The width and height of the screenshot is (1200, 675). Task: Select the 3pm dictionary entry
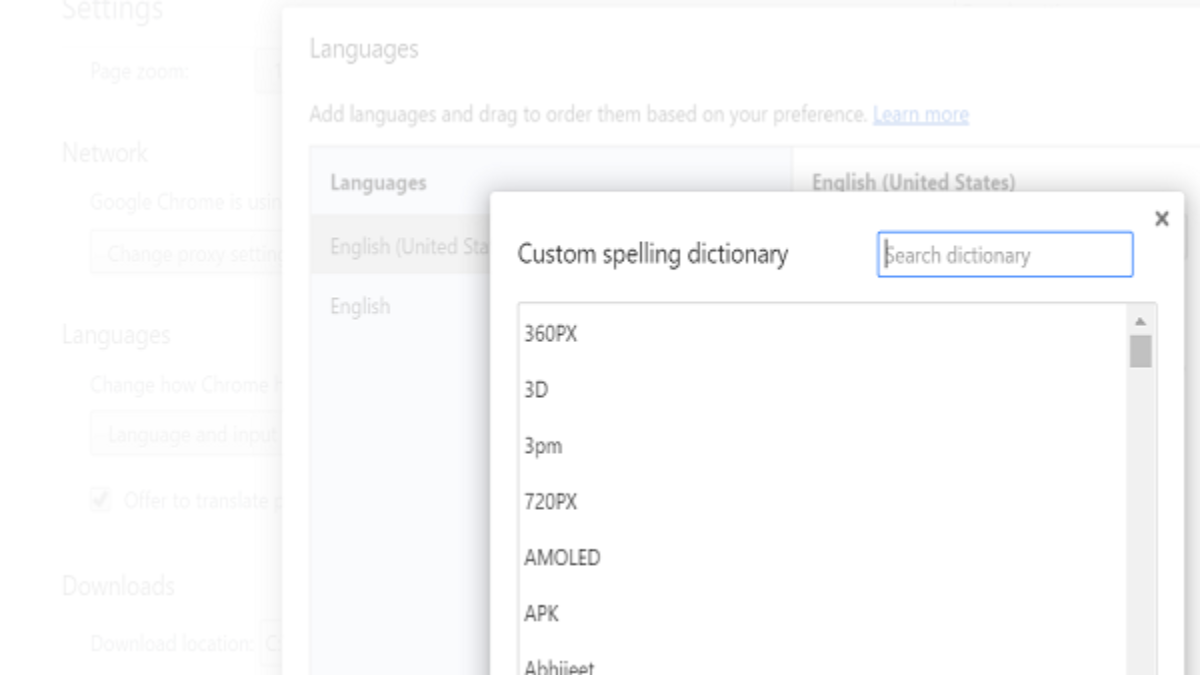[543, 446]
